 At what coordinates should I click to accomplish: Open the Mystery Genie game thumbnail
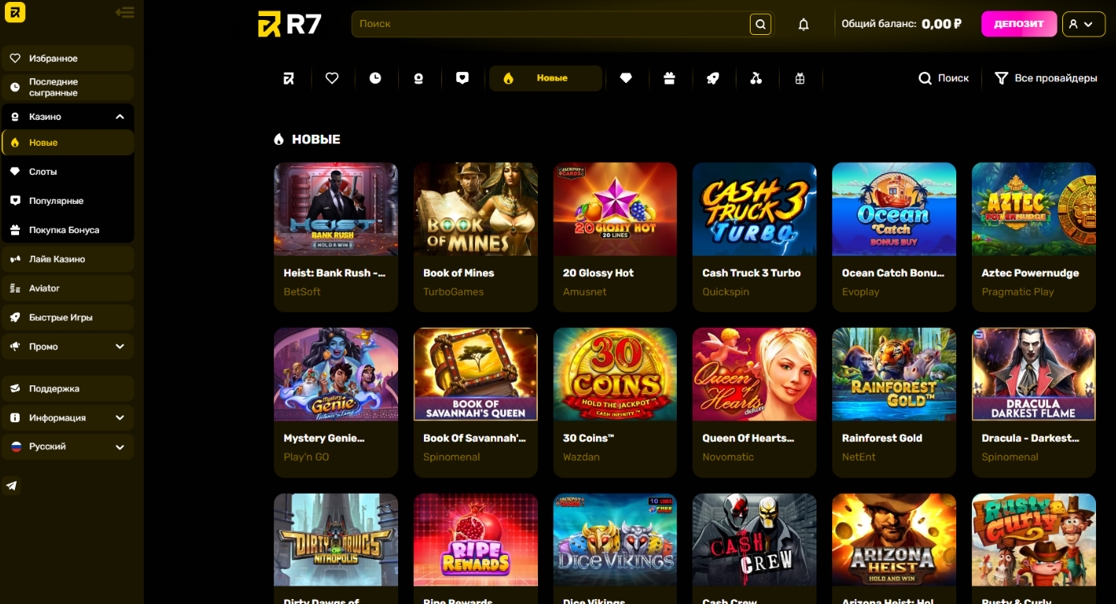(336, 374)
